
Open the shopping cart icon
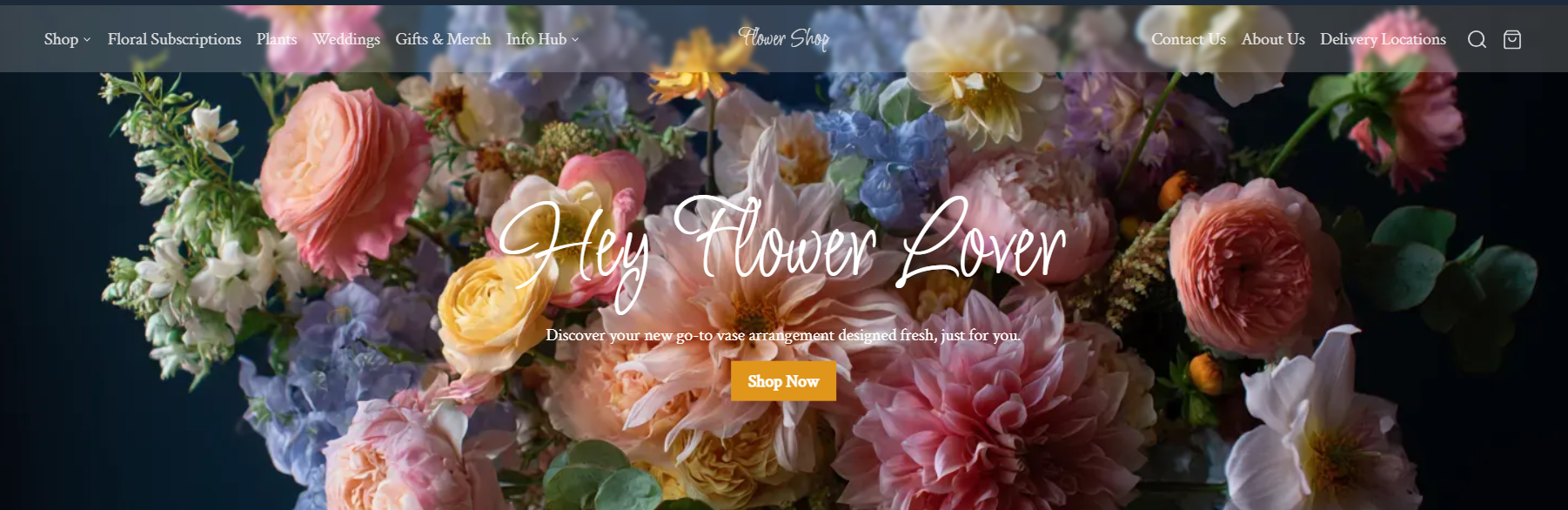(1512, 39)
